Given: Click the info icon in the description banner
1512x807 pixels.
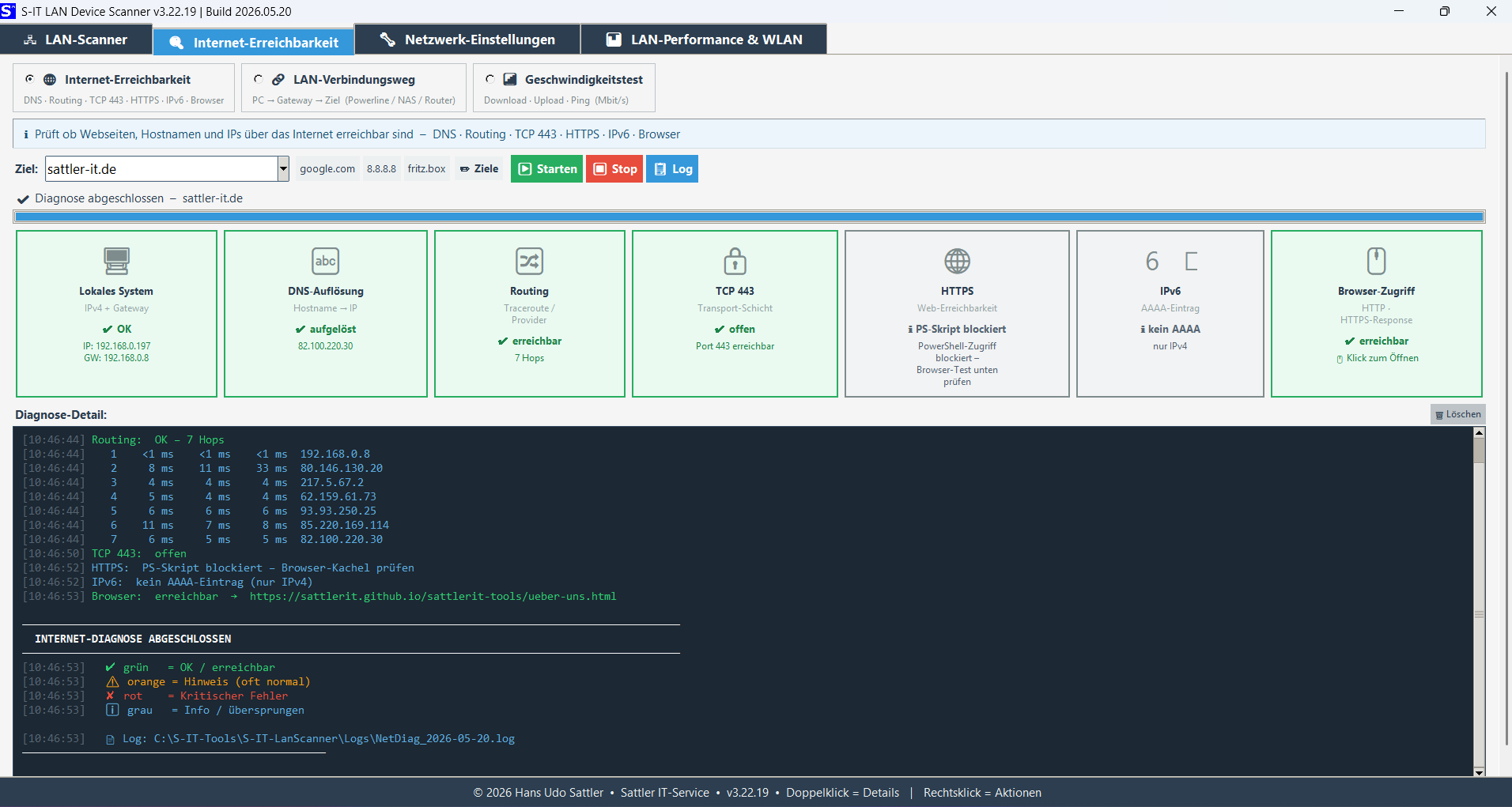Looking at the screenshot, I should 26,134.
